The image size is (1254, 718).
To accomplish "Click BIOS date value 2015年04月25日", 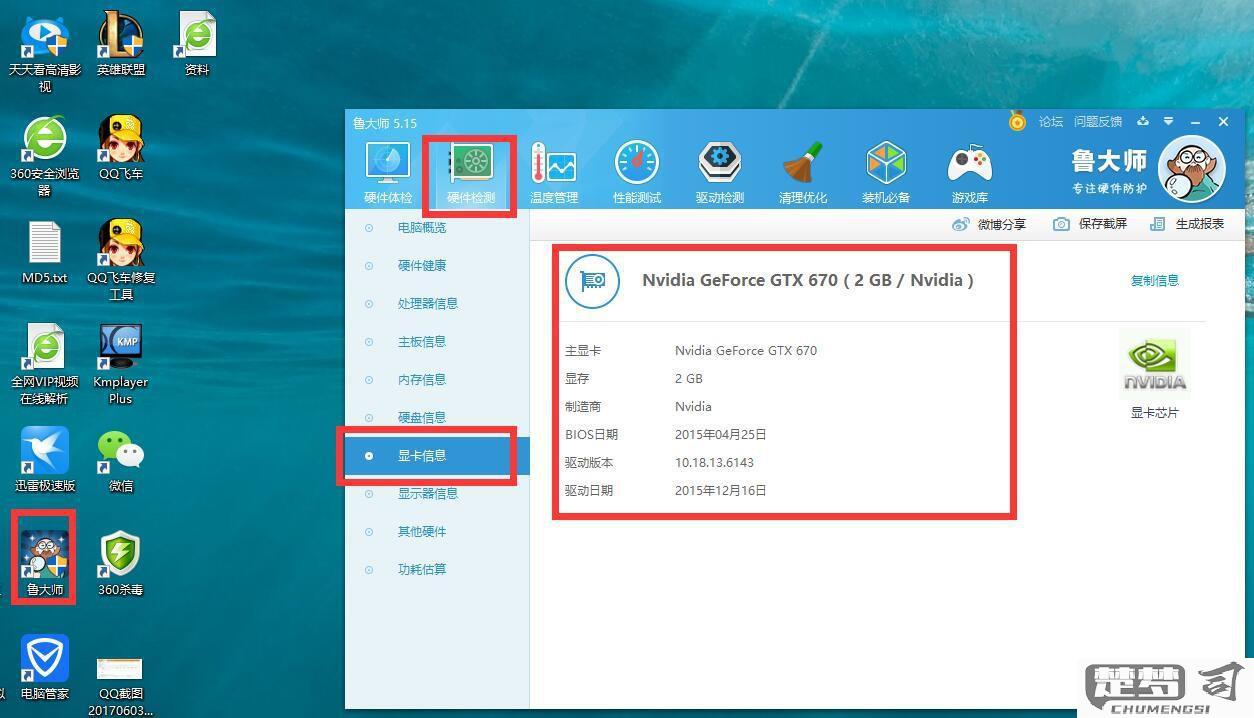I will [x=721, y=435].
